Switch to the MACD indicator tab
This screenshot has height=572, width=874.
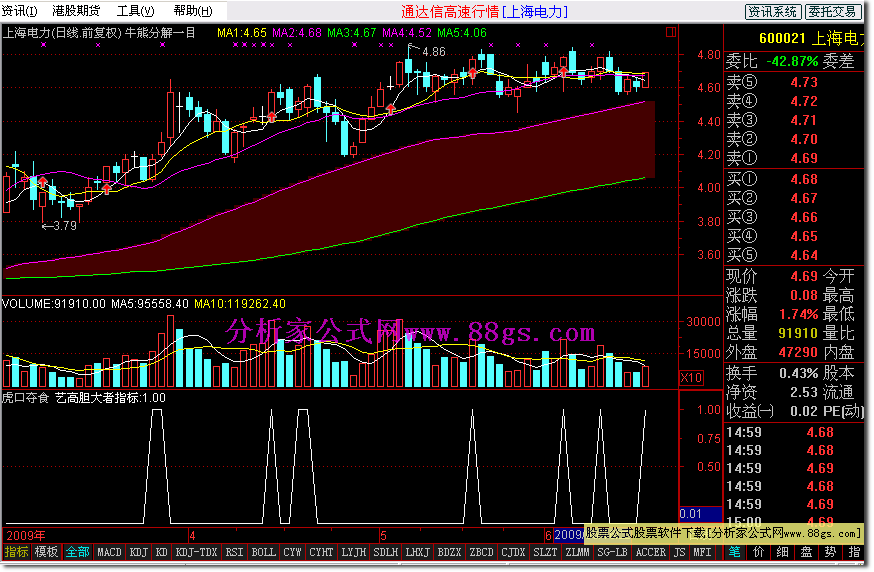tap(109, 552)
